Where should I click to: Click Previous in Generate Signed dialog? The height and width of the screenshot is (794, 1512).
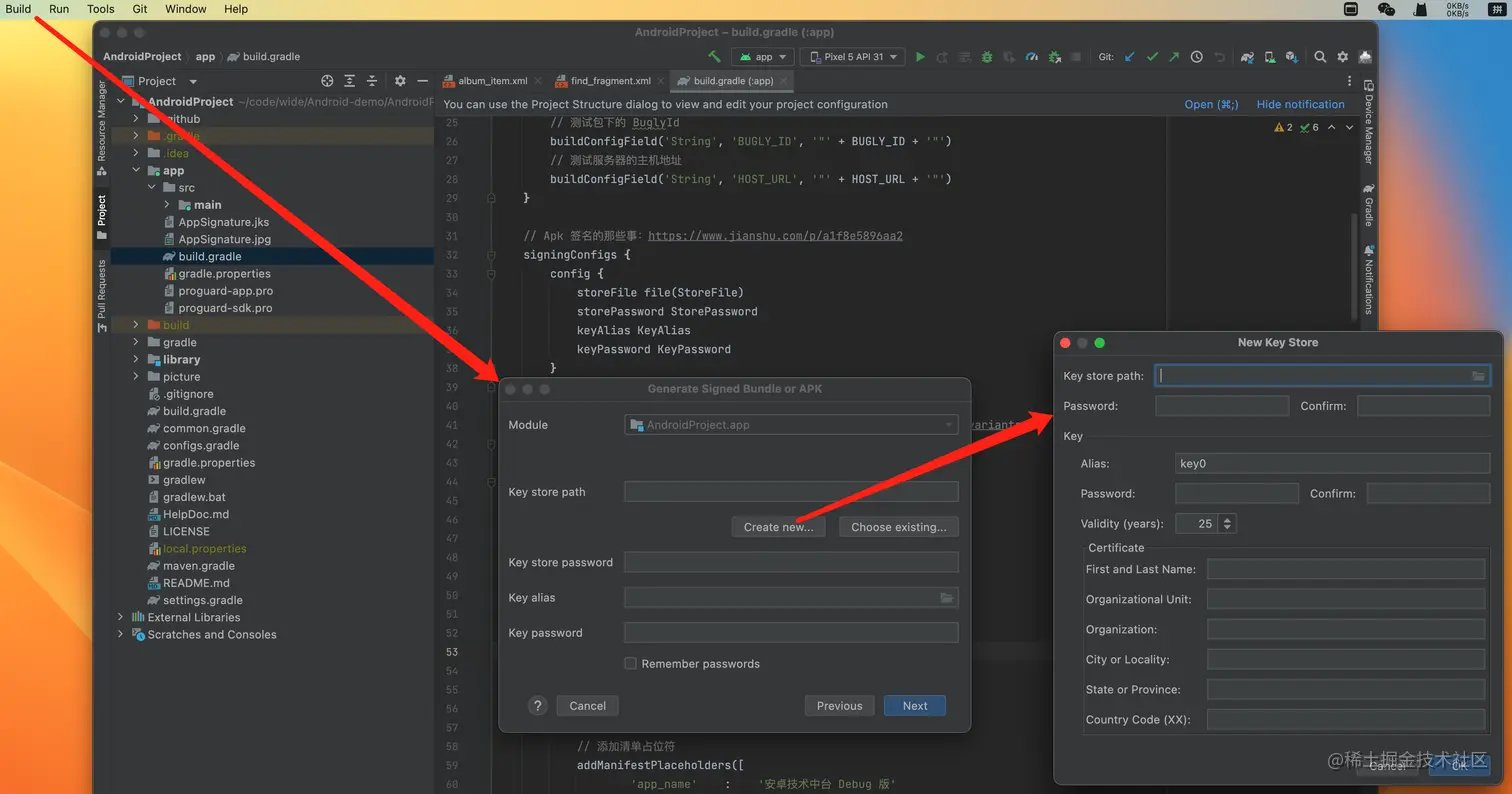point(839,706)
